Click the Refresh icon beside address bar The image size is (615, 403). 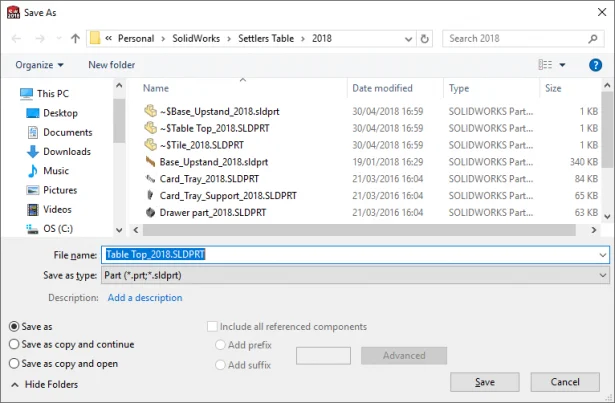[425, 39]
